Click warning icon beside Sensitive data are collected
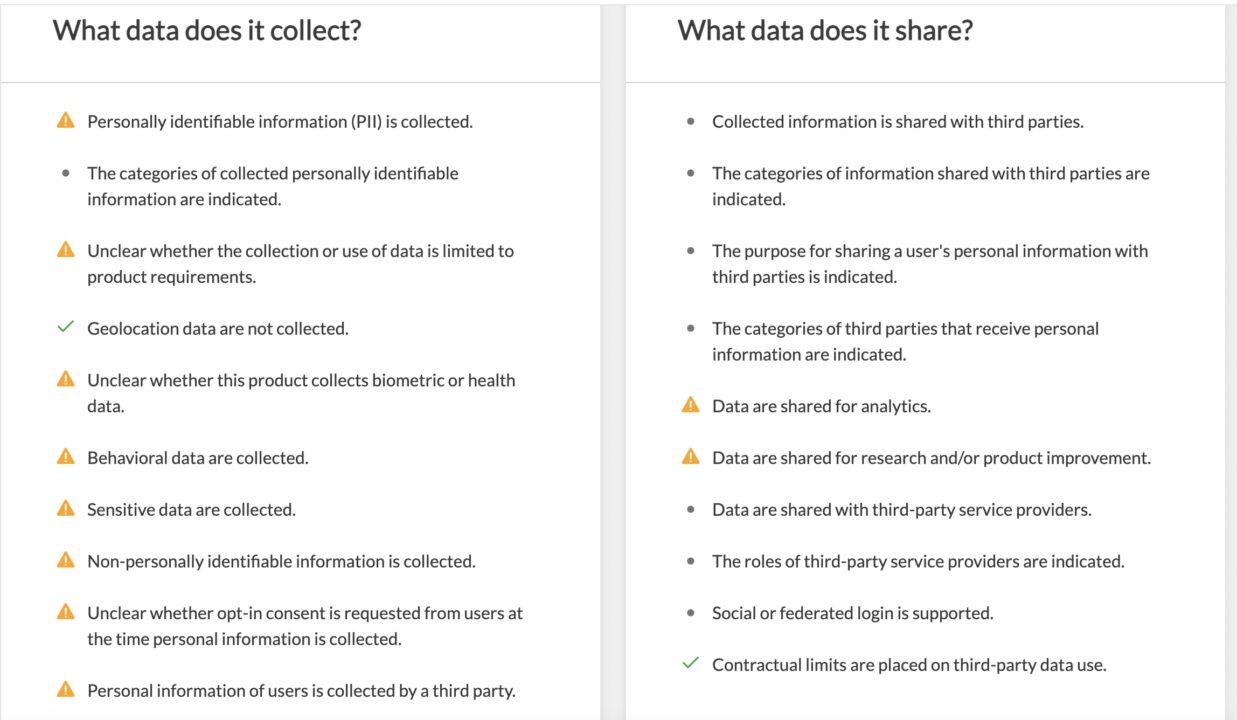1237x720 pixels. pyautogui.click(x=66, y=509)
